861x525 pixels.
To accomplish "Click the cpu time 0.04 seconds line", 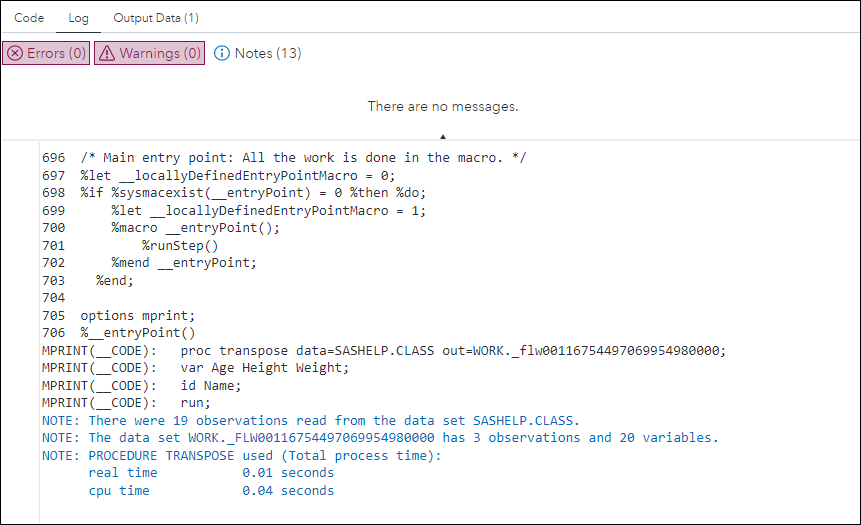I will click(x=211, y=491).
